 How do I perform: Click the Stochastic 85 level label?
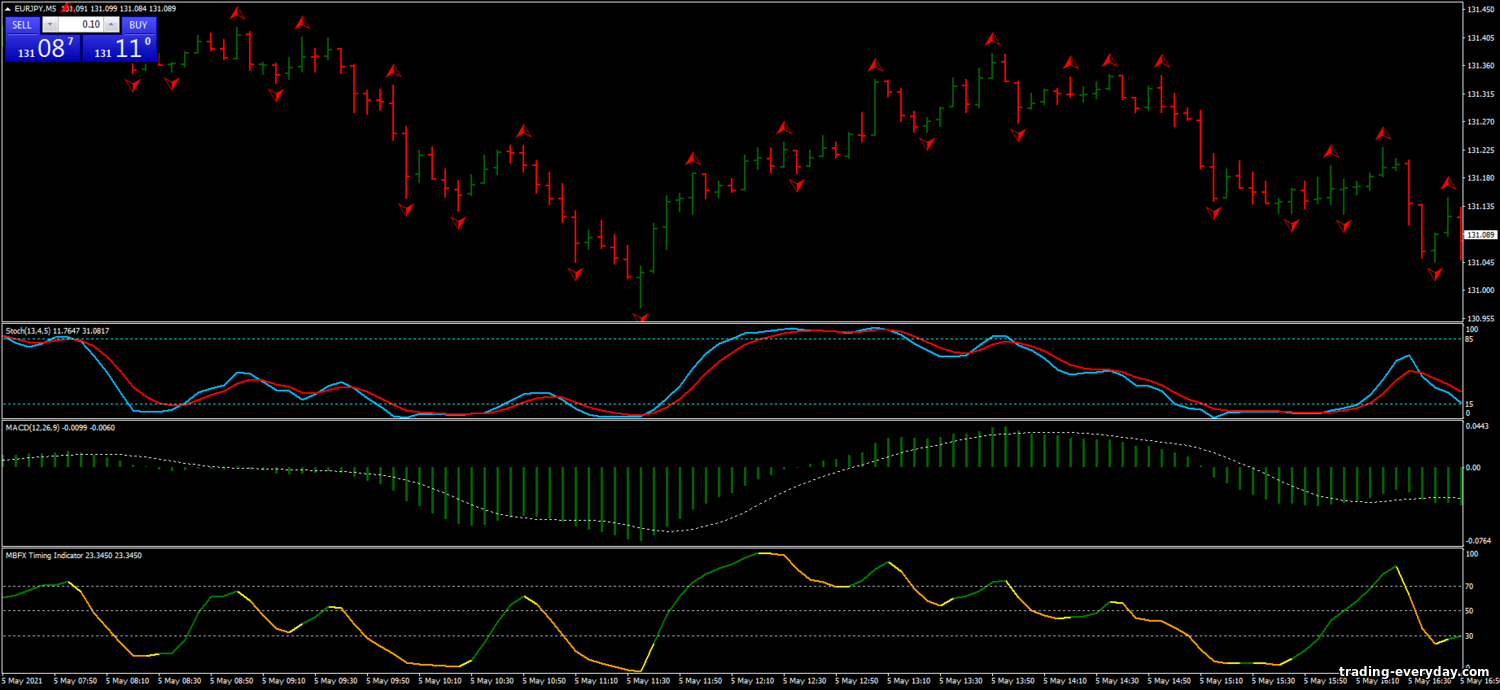1469,339
